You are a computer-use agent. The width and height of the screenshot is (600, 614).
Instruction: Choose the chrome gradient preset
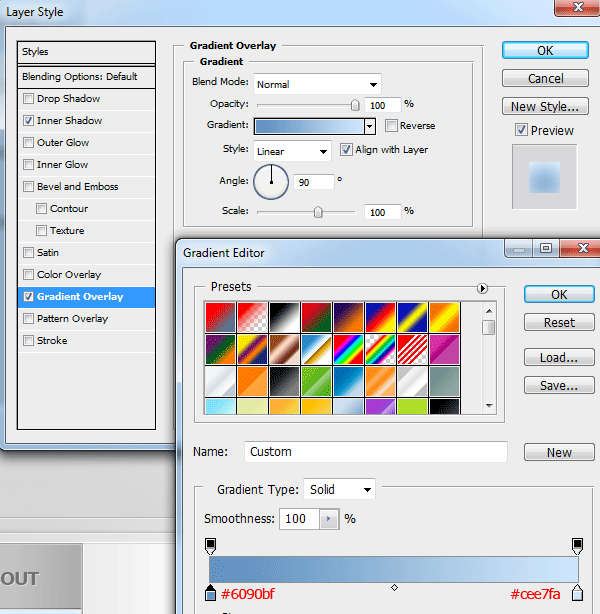(x=316, y=350)
